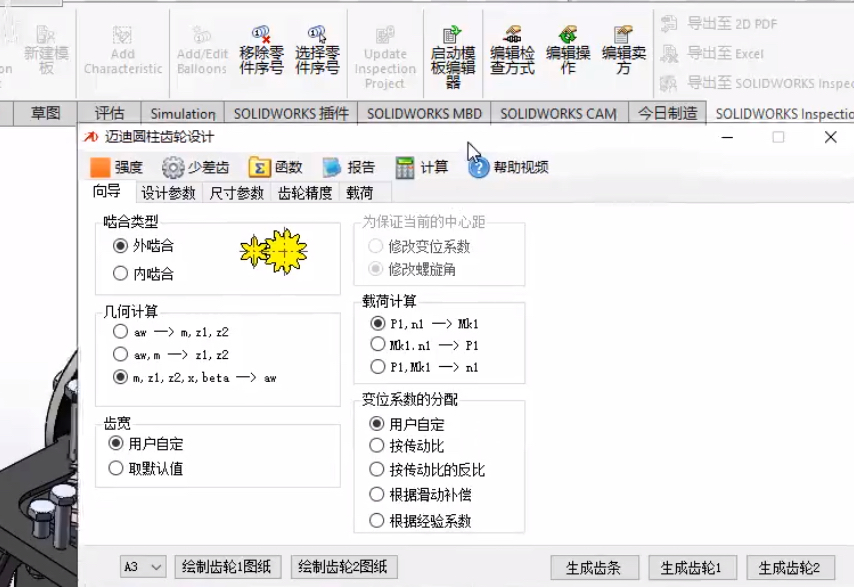The width and height of the screenshot is (854, 587).
Task: Open 编辑卖方 in the ribbon
Action: (x=624, y=51)
